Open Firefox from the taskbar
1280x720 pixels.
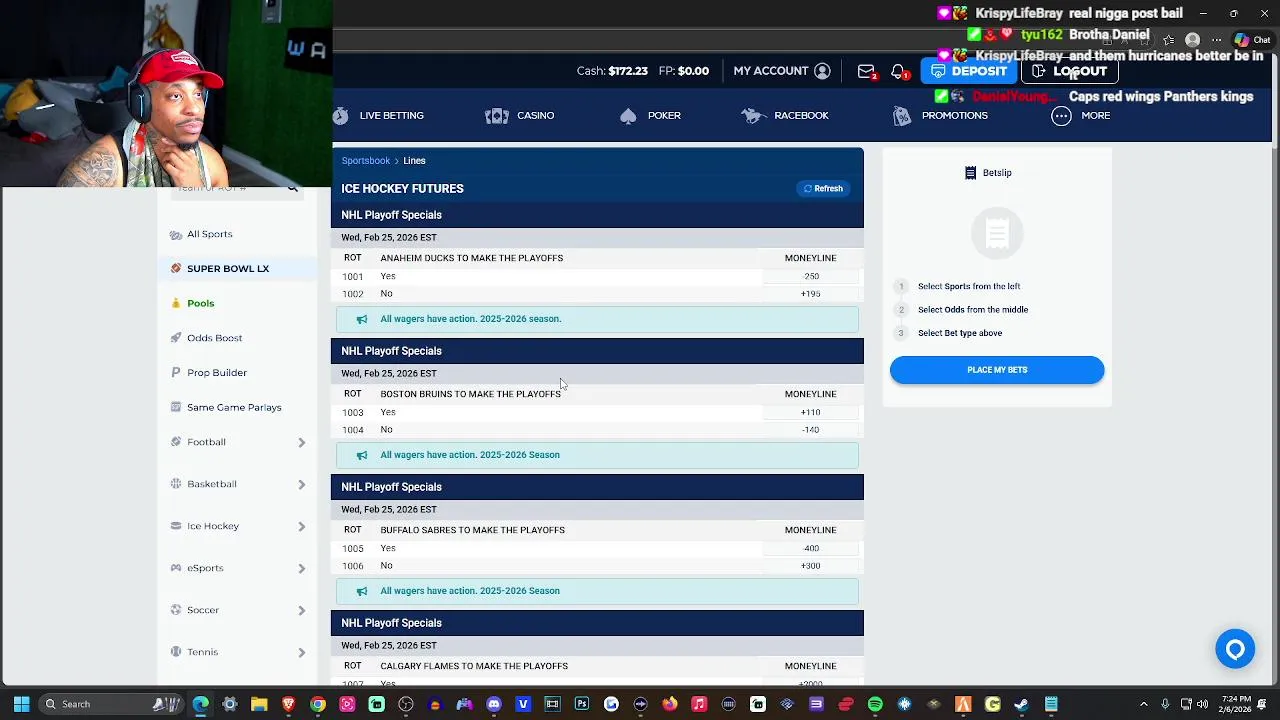tap(669, 704)
